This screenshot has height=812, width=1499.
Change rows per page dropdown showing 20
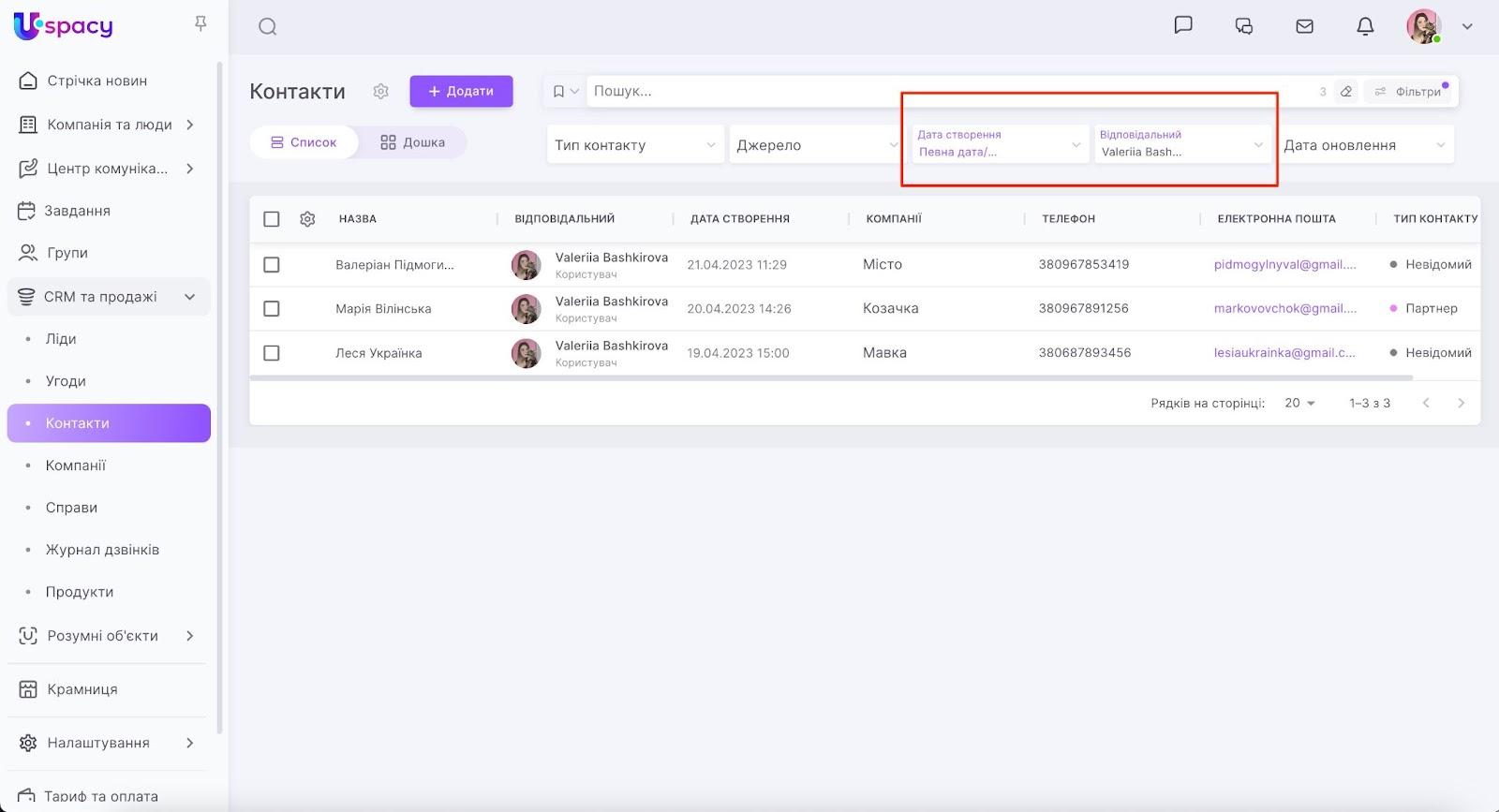[x=1299, y=403]
